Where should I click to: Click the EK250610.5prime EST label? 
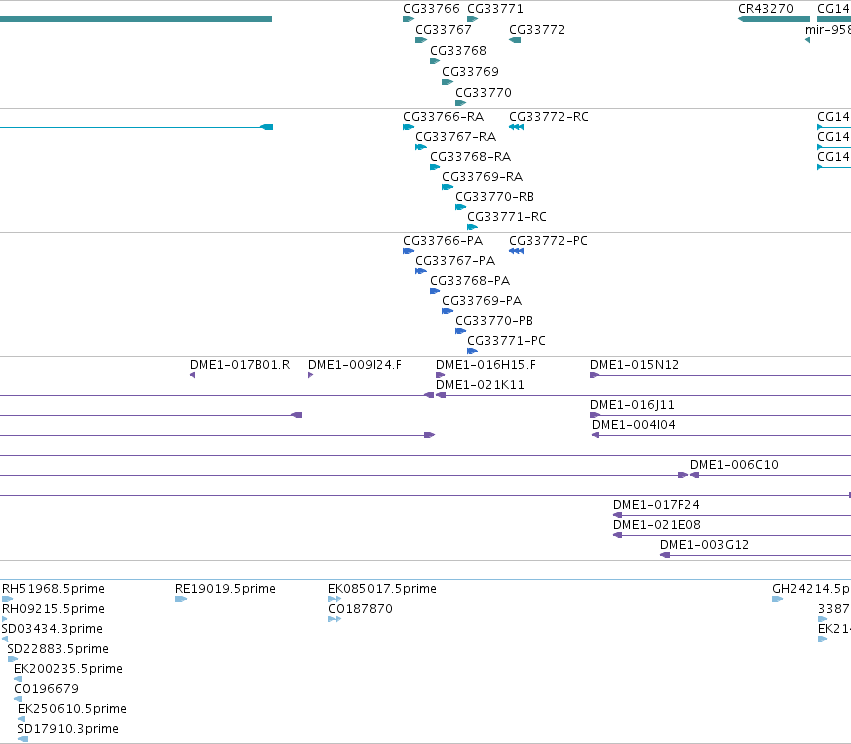pos(72,709)
